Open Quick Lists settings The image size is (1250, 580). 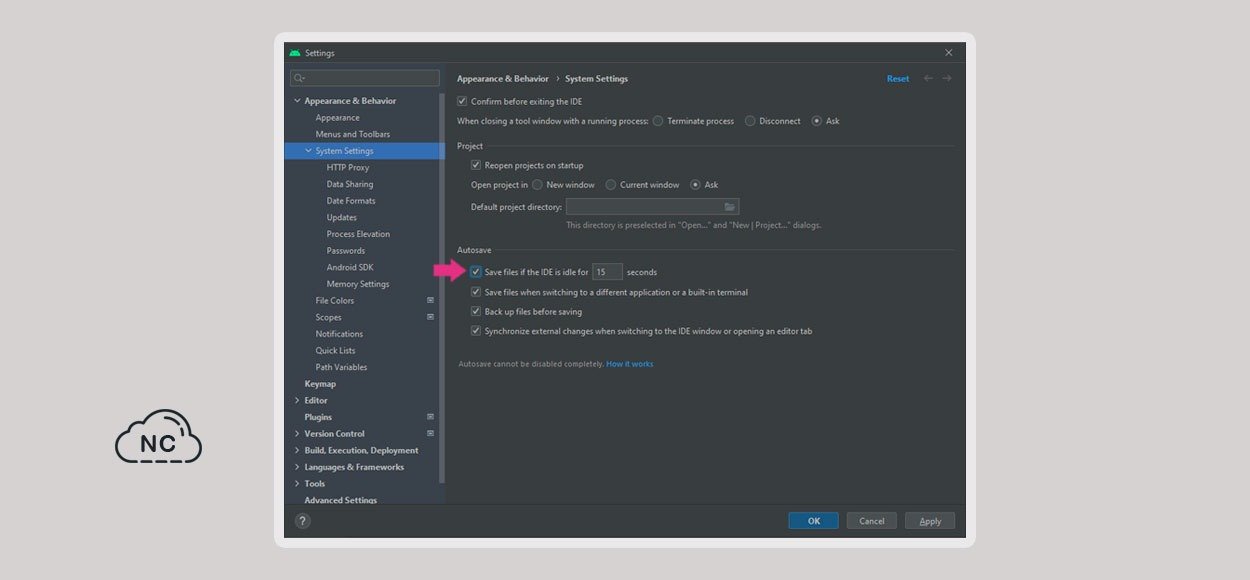pos(335,351)
